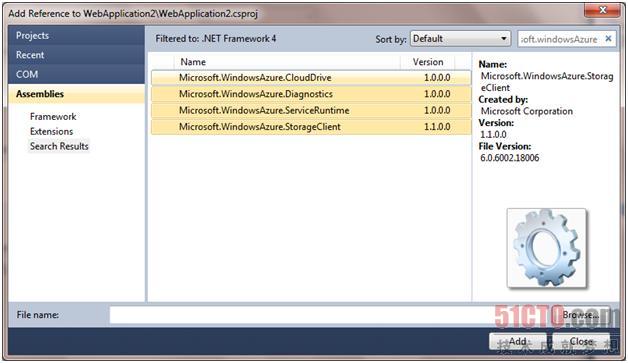
Task: Open Search Results under Assemblies
Action: 59,146
